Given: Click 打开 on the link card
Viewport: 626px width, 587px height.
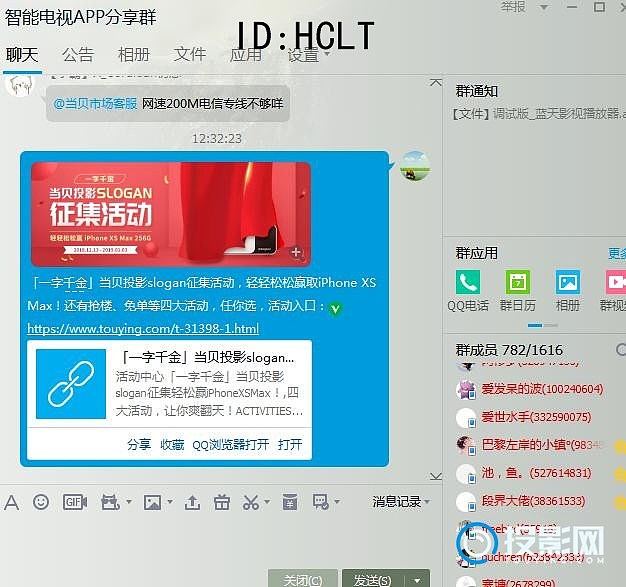Looking at the screenshot, I should (x=290, y=444).
